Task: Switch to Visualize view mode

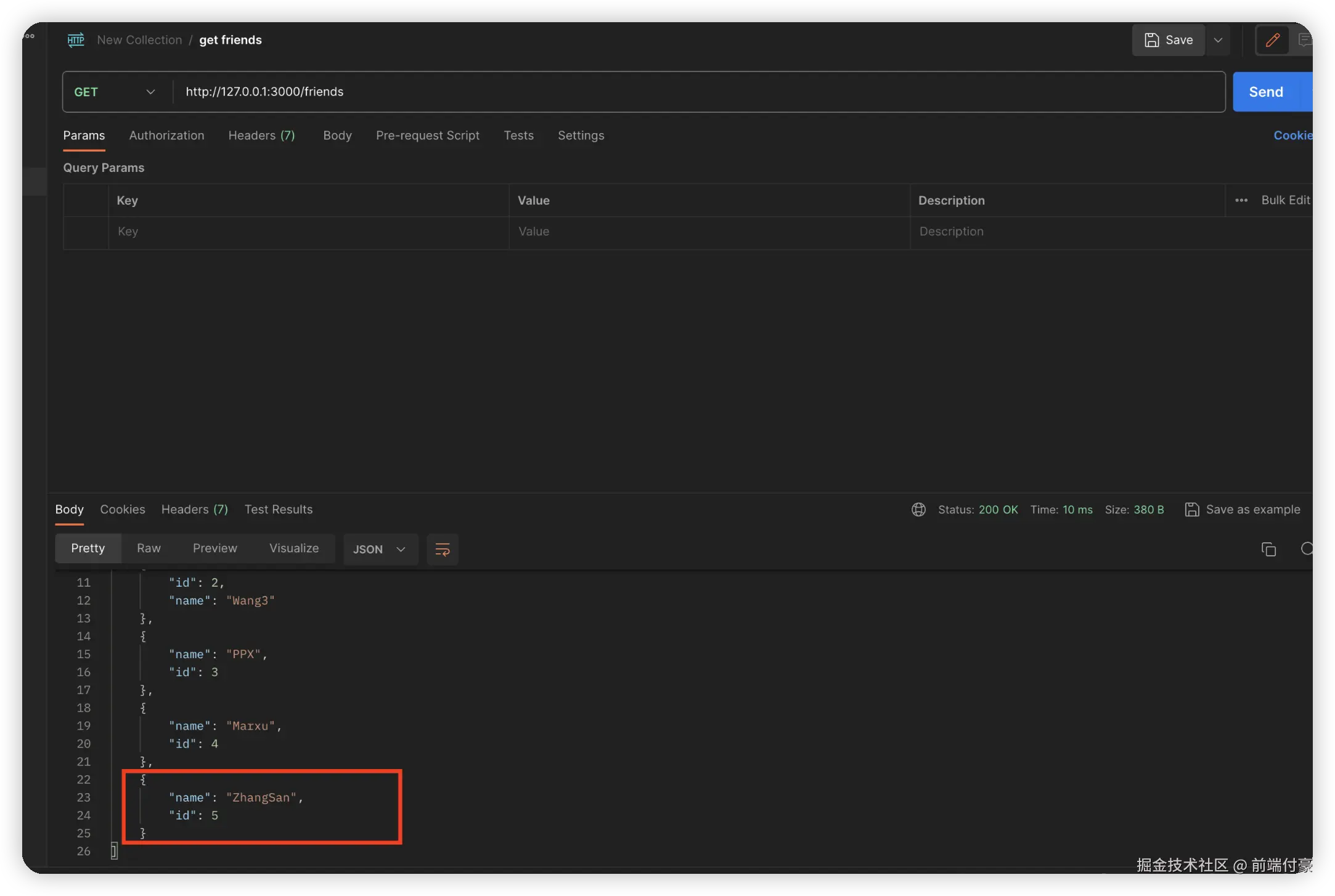Action: click(x=294, y=548)
